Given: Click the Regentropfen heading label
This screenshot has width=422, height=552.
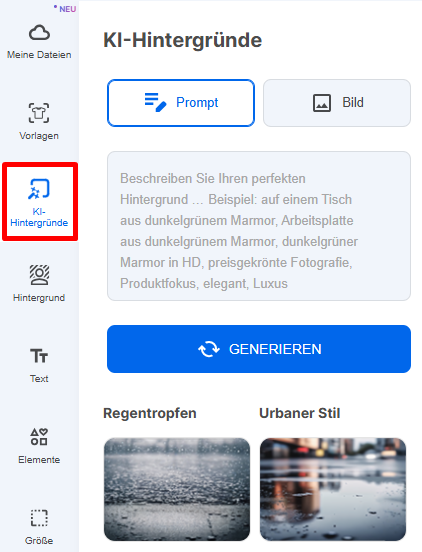Looking at the screenshot, I should (x=150, y=413).
